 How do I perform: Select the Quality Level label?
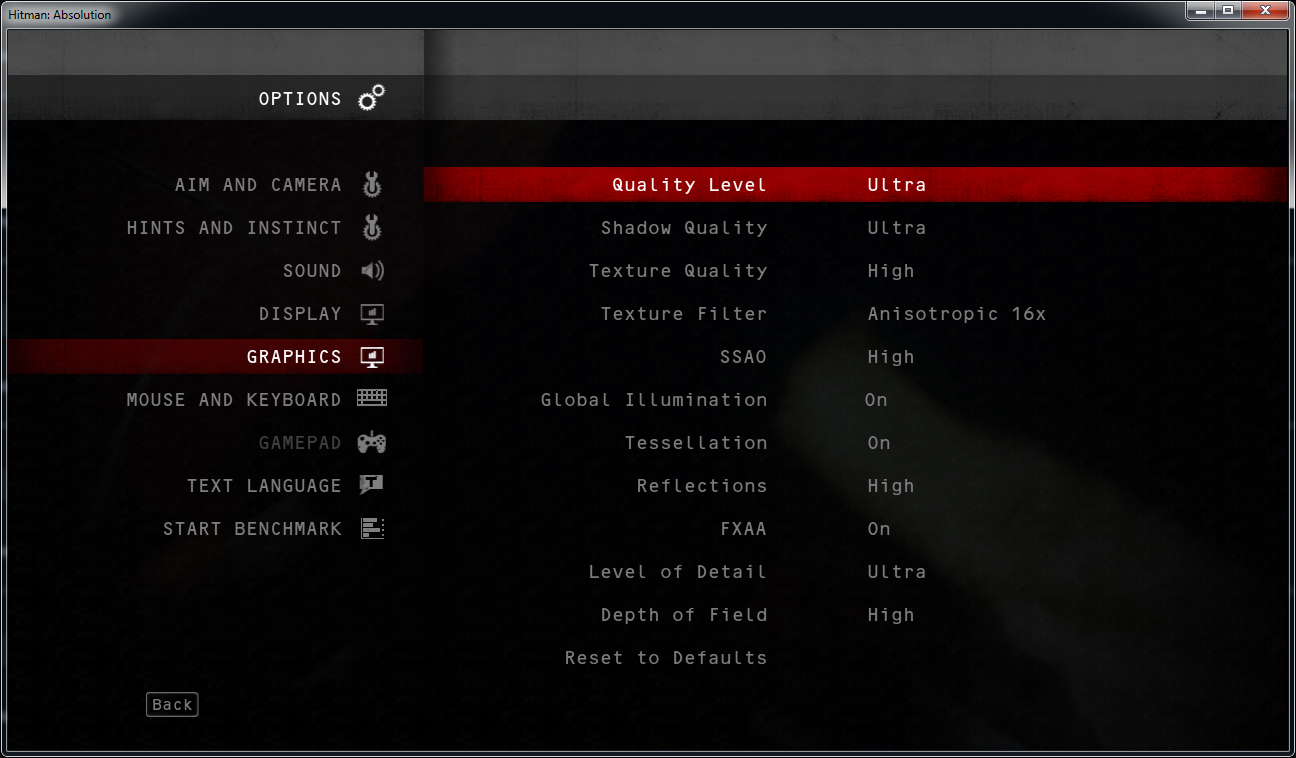coord(690,185)
